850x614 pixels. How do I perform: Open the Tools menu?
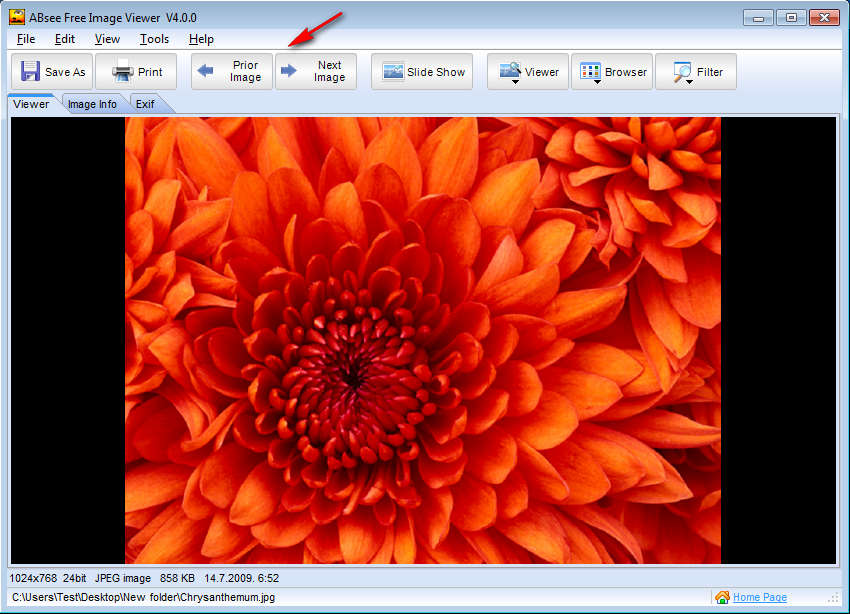[154, 39]
